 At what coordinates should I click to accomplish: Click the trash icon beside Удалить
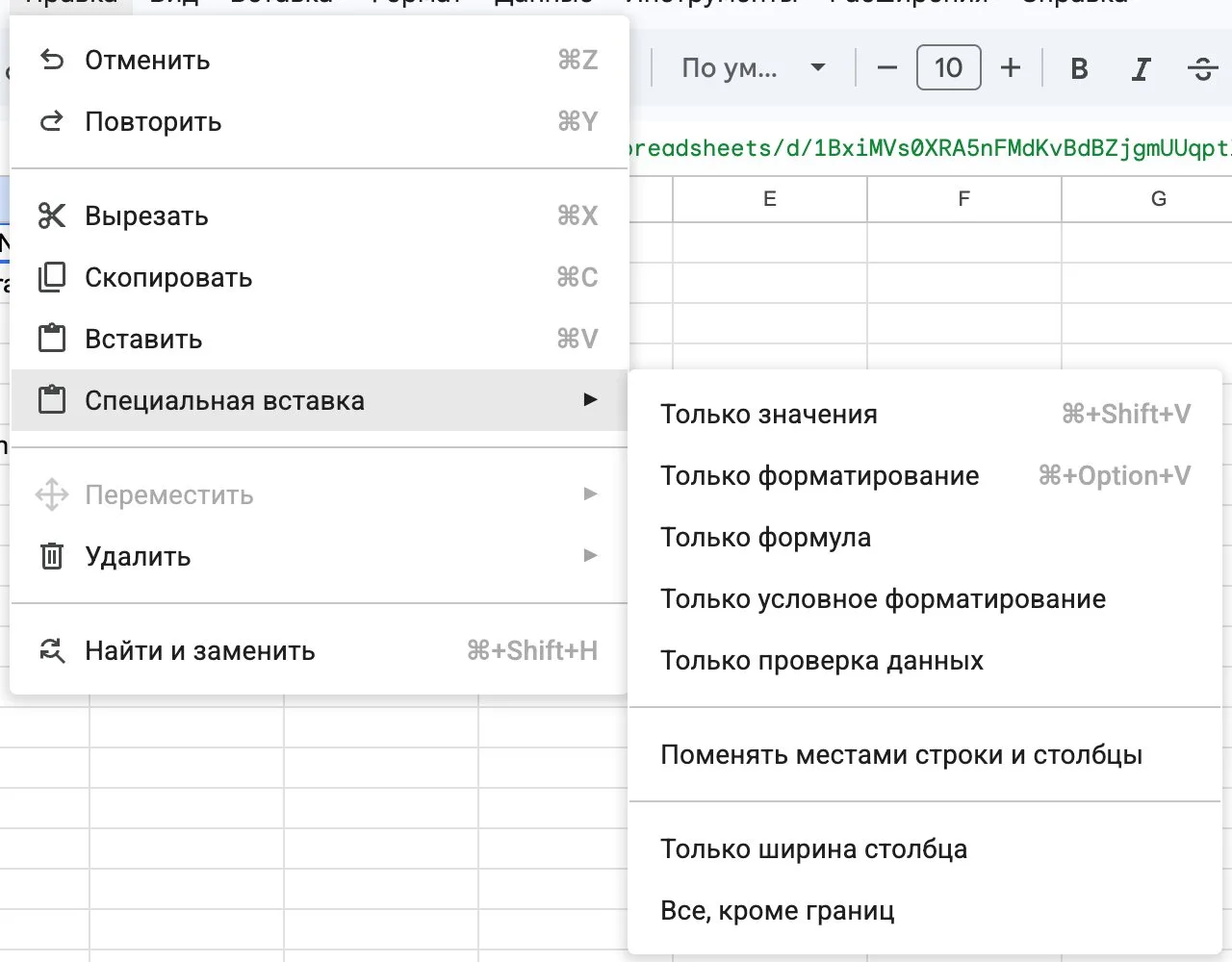click(x=52, y=556)
